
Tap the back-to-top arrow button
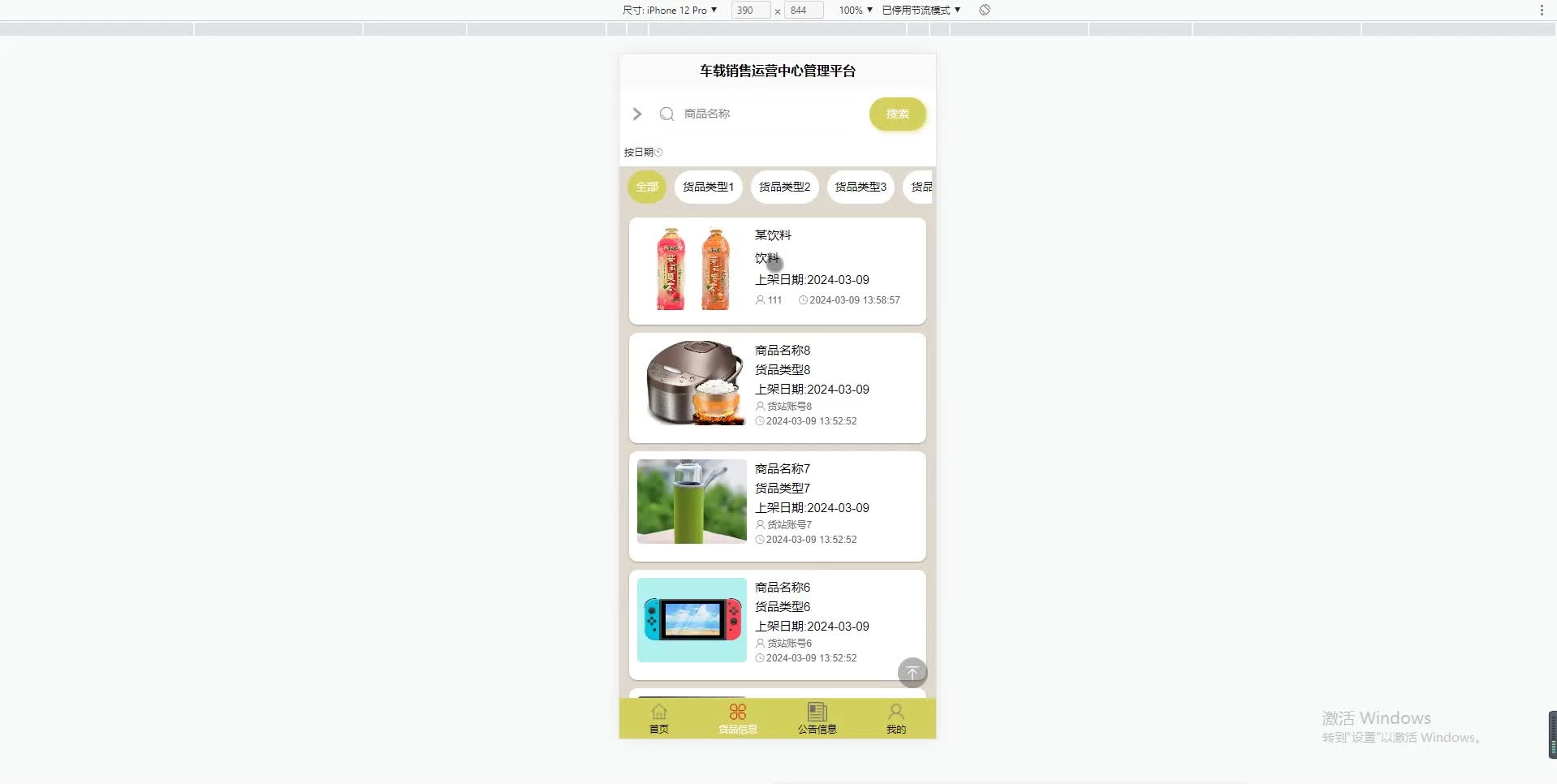912,672
